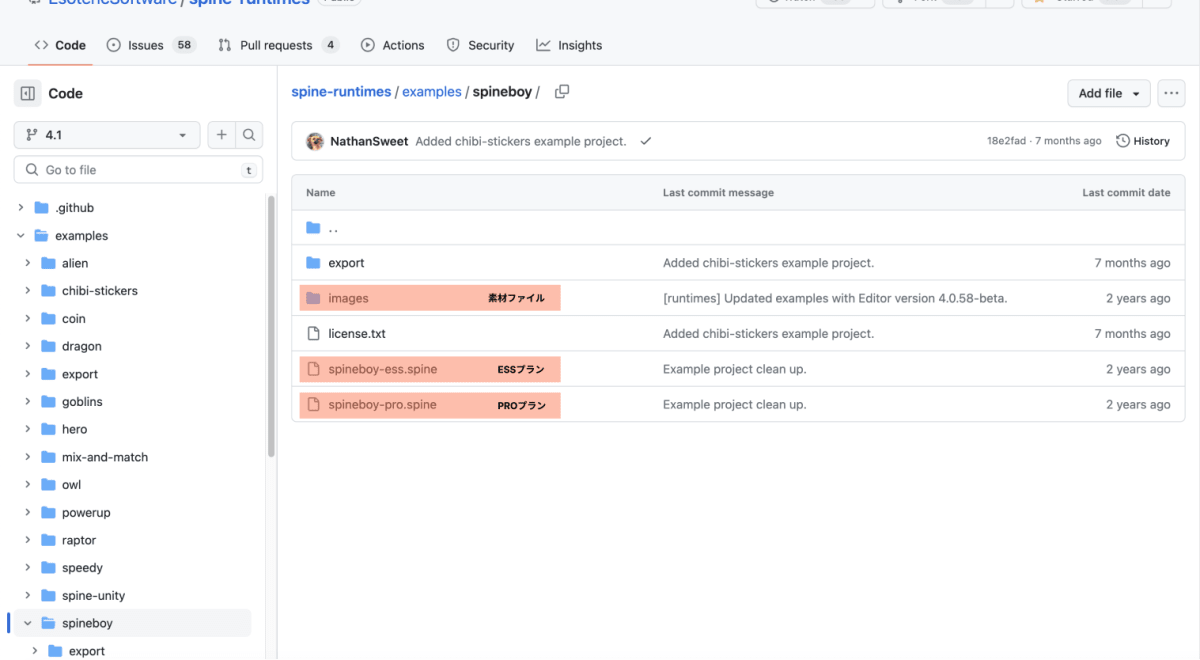Open the images folder in file list
1200x660 pixels.
point(348,298)
